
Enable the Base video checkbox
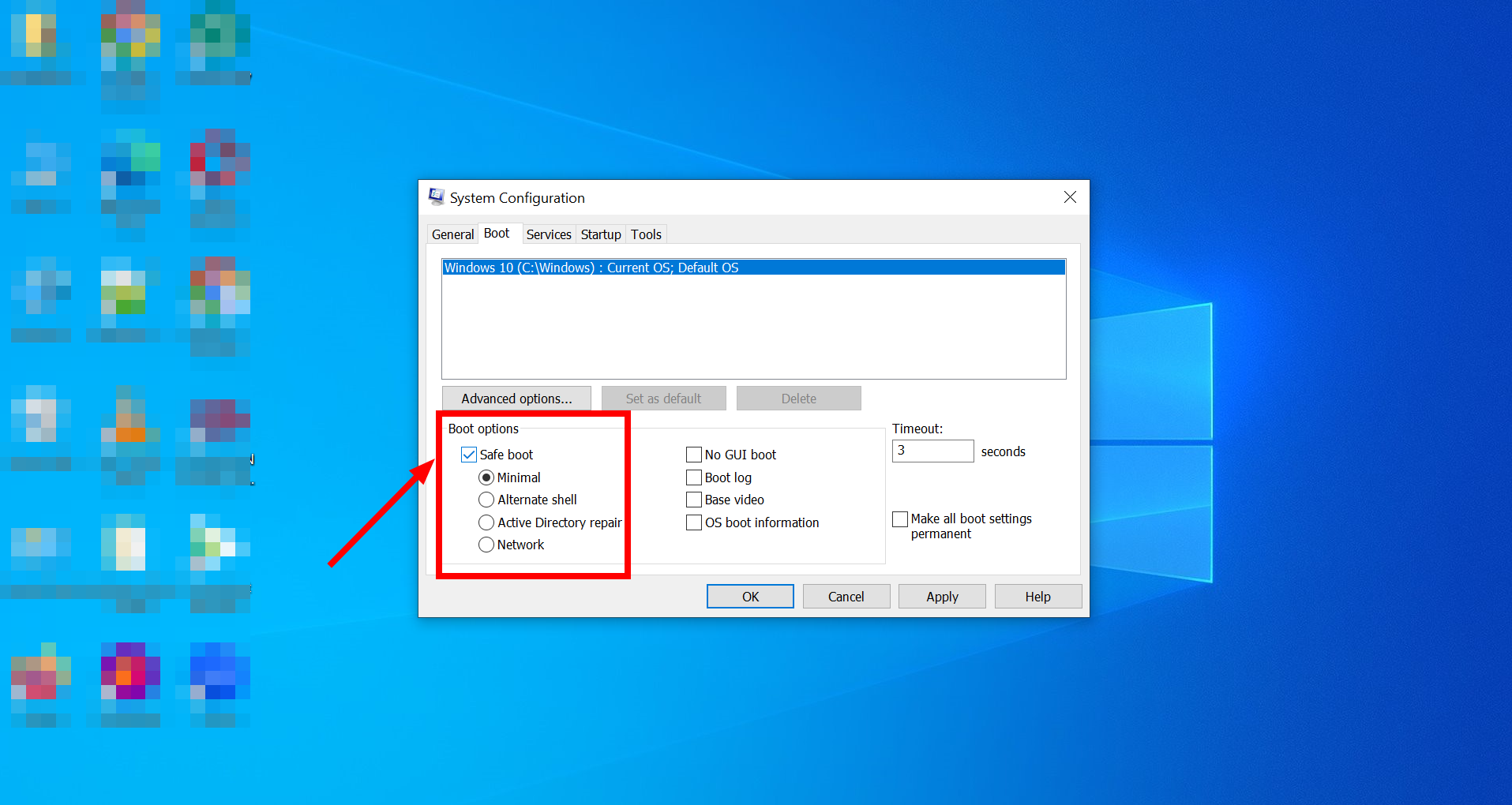(x=694, y=500)
